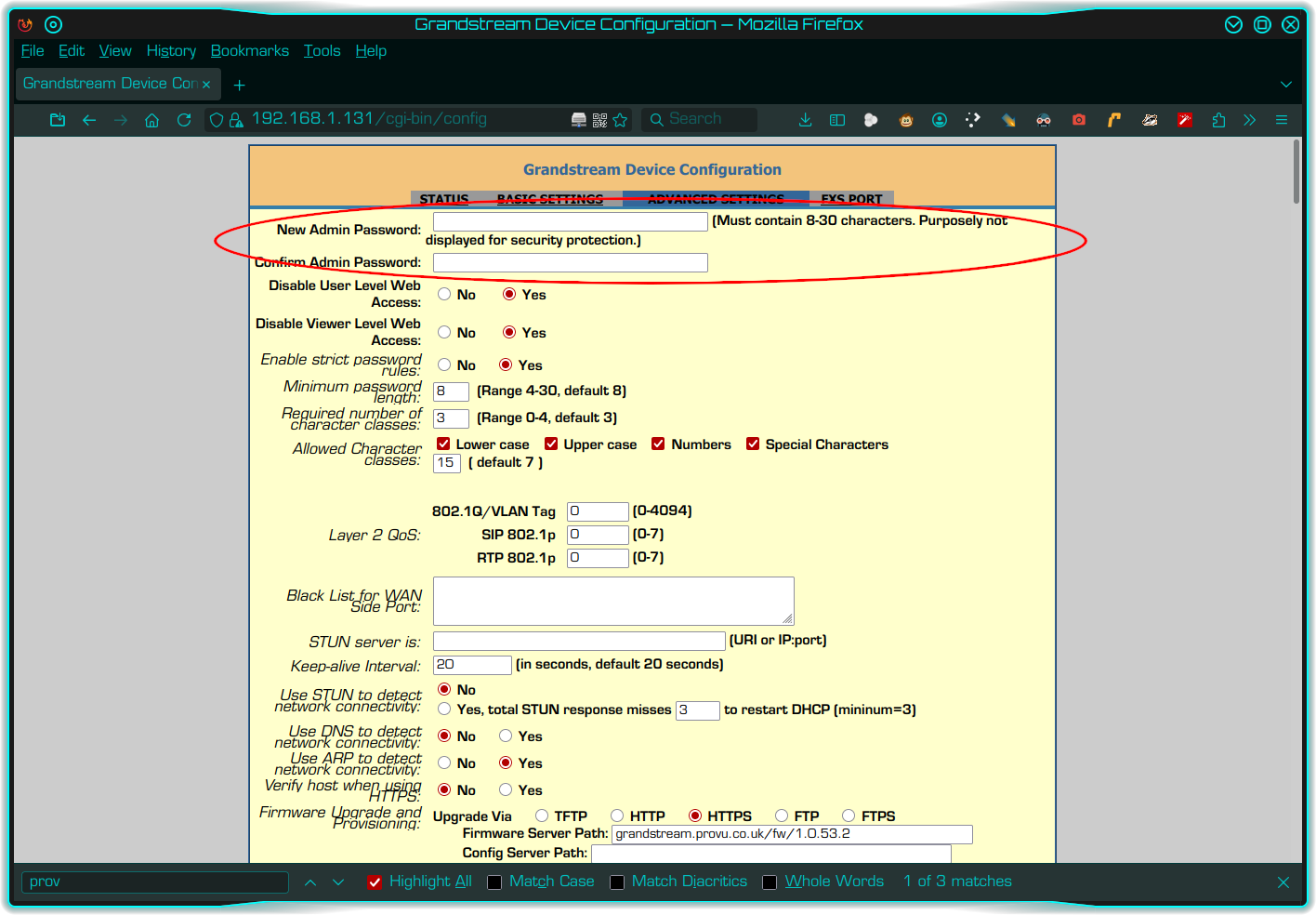Click the Firmware Server Path field
This screenshot has height=915, width=1316.
[x=792, y=834]
